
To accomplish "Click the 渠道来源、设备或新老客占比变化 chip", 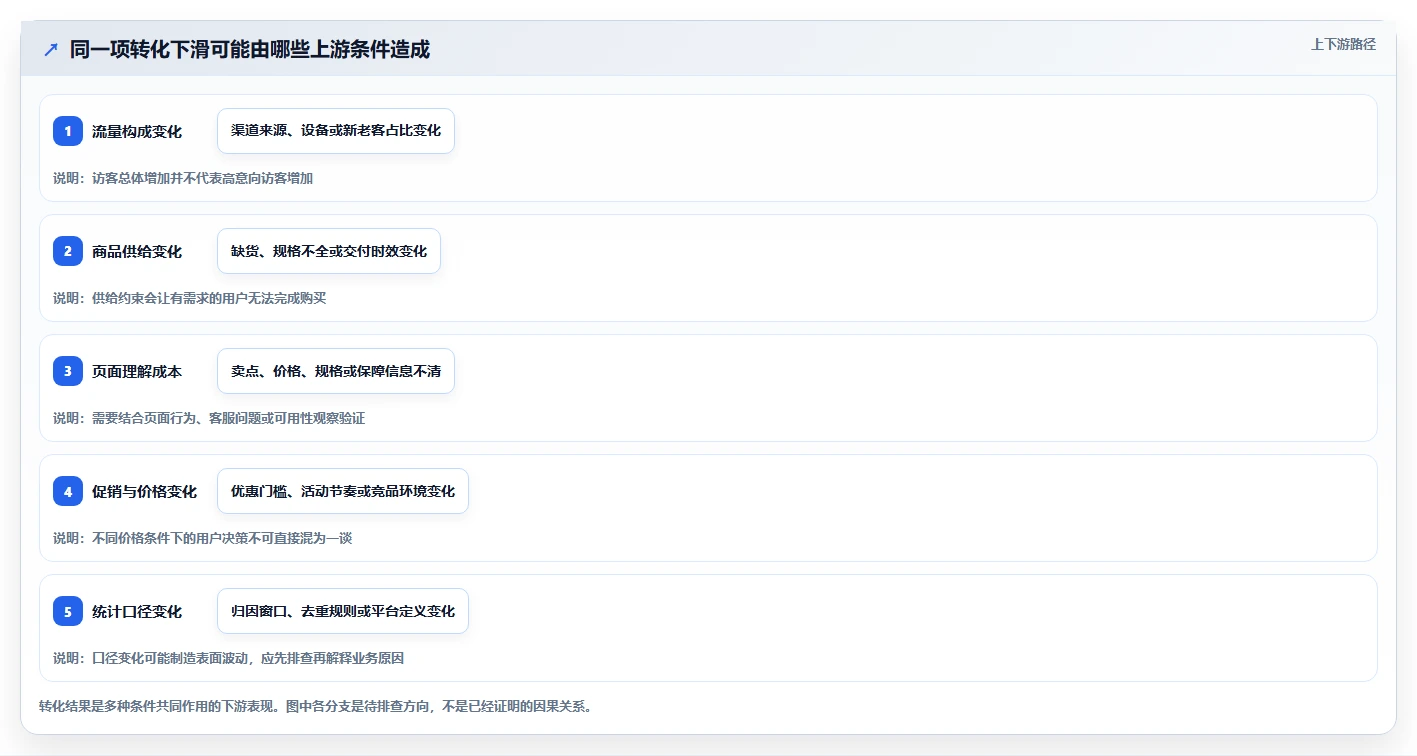I will point(336,131).
